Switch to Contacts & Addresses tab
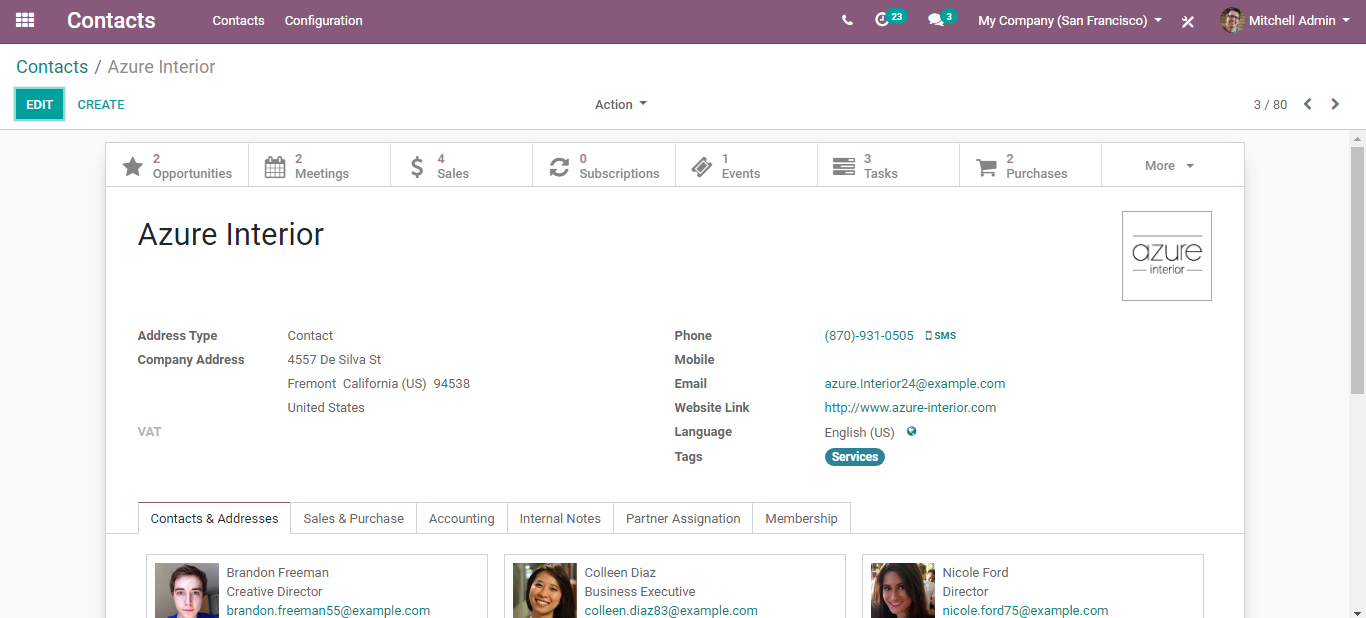This screenshot has height=618, width=1366. pos(214,518)
